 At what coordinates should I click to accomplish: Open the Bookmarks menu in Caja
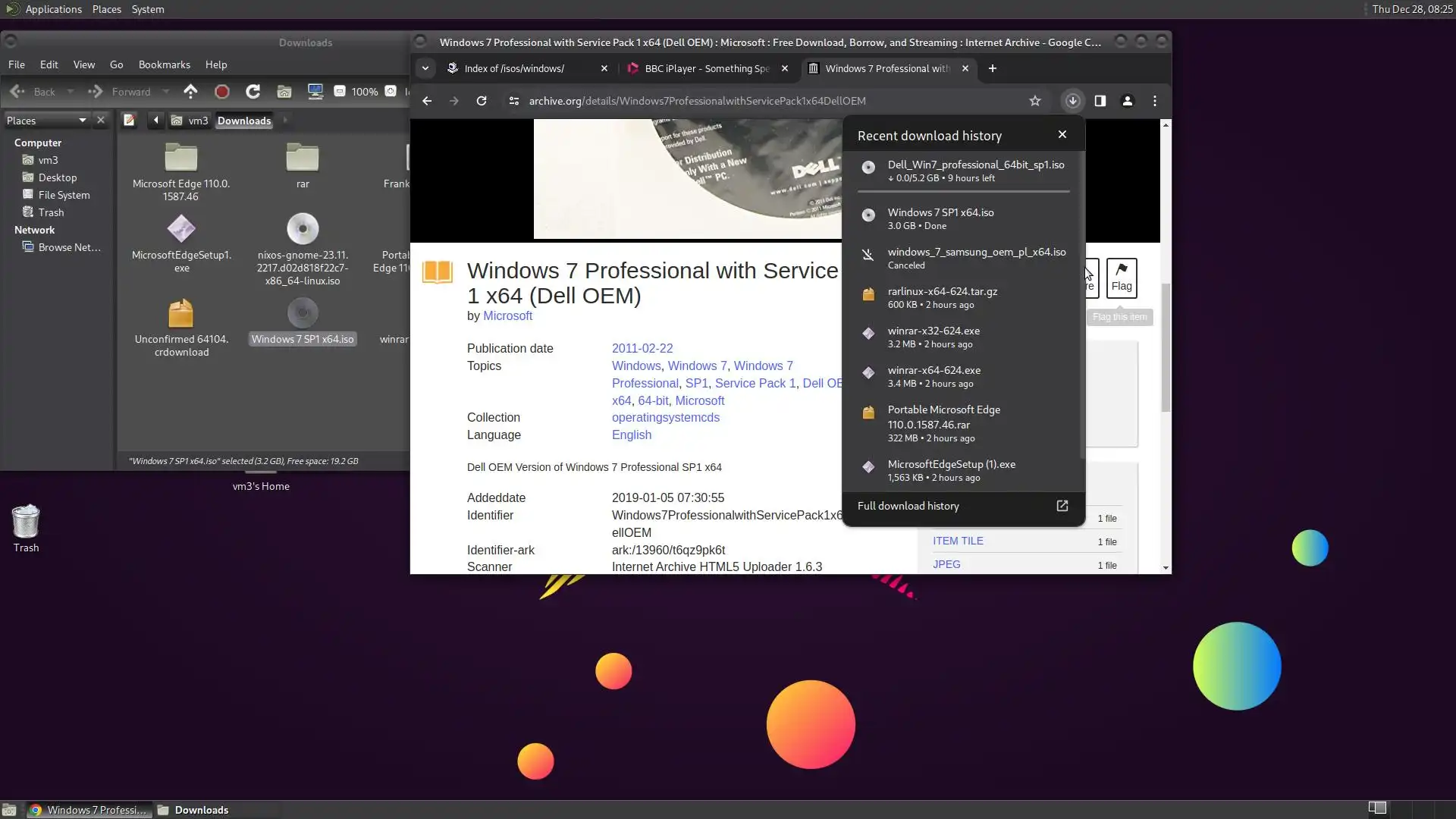point(164,64)
